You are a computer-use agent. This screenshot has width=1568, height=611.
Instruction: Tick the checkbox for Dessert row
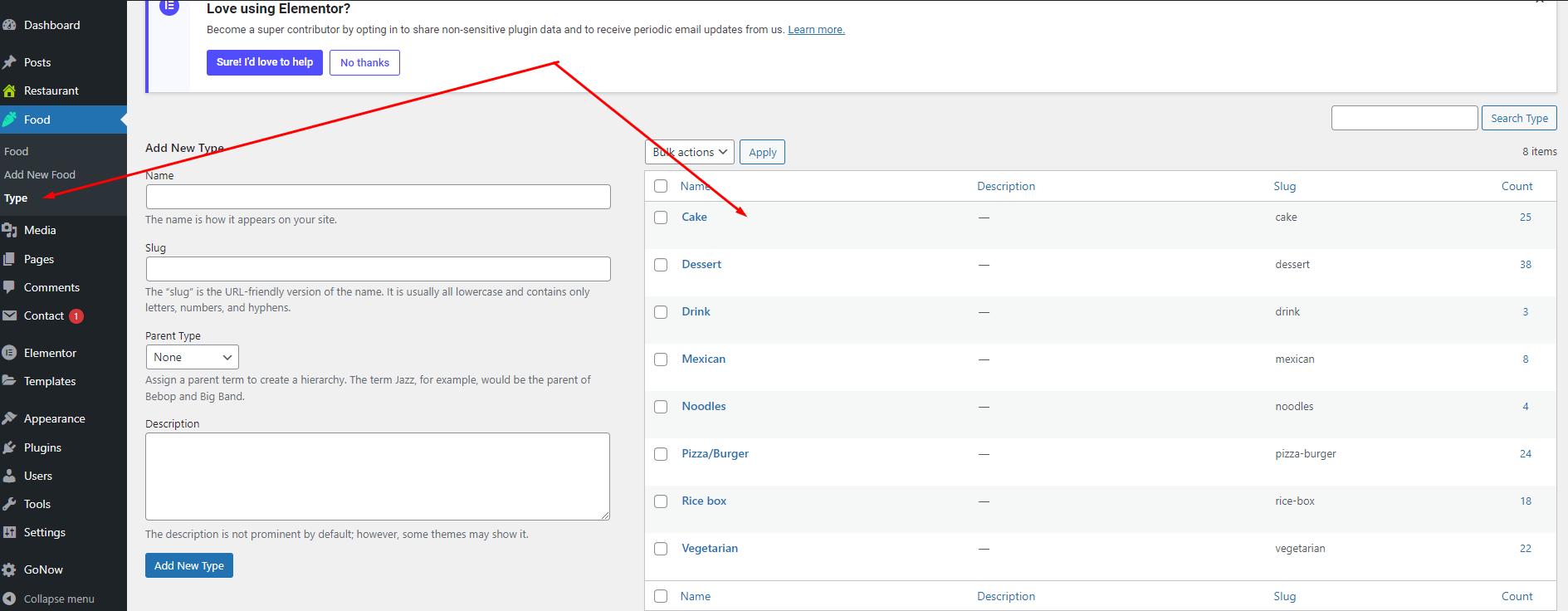click(661, 265)
